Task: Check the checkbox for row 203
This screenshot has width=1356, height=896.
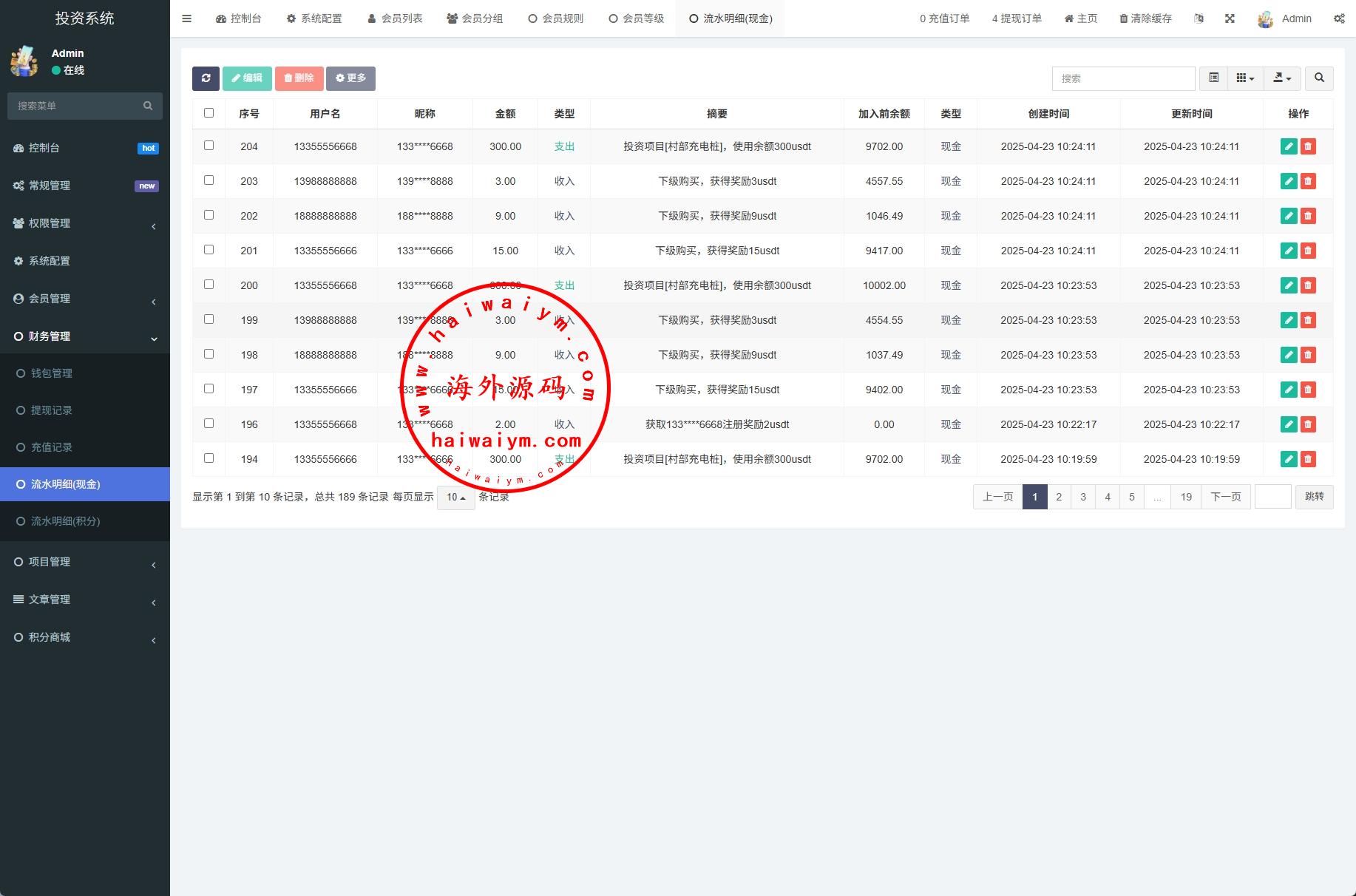Action: pyautogui.click(x=209, y=180)
